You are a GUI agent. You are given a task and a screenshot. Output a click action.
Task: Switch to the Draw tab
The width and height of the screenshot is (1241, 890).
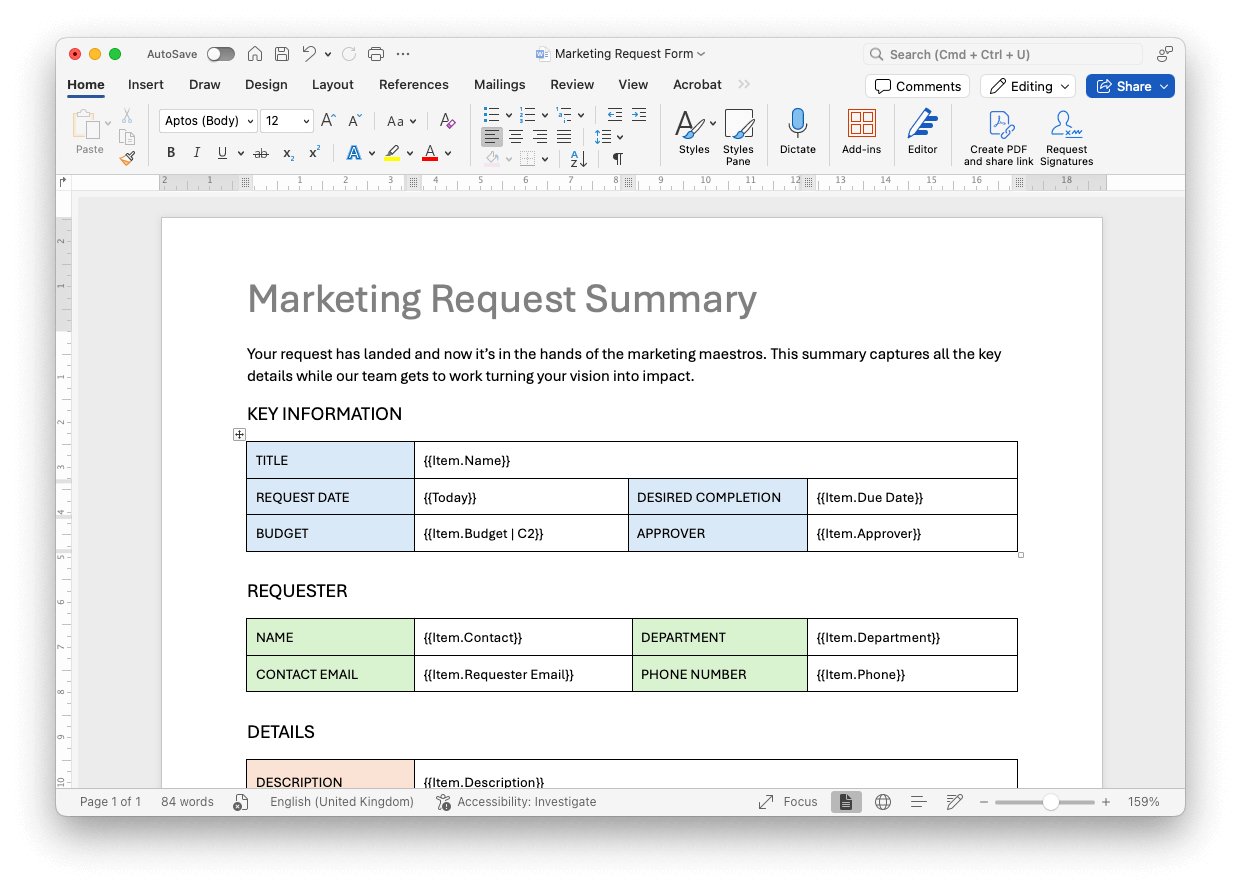(x=205, y=85)
